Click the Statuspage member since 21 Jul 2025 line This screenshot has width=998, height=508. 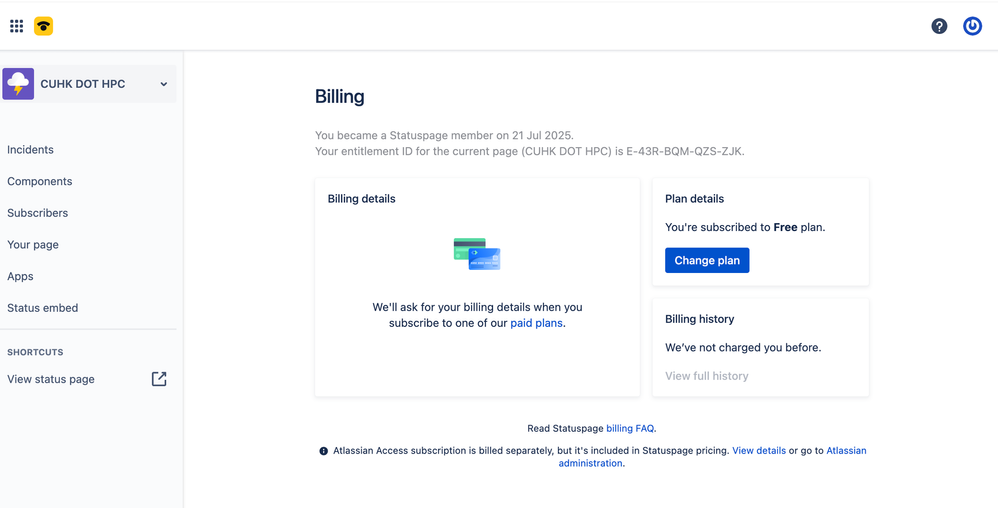tap(444, 135)
